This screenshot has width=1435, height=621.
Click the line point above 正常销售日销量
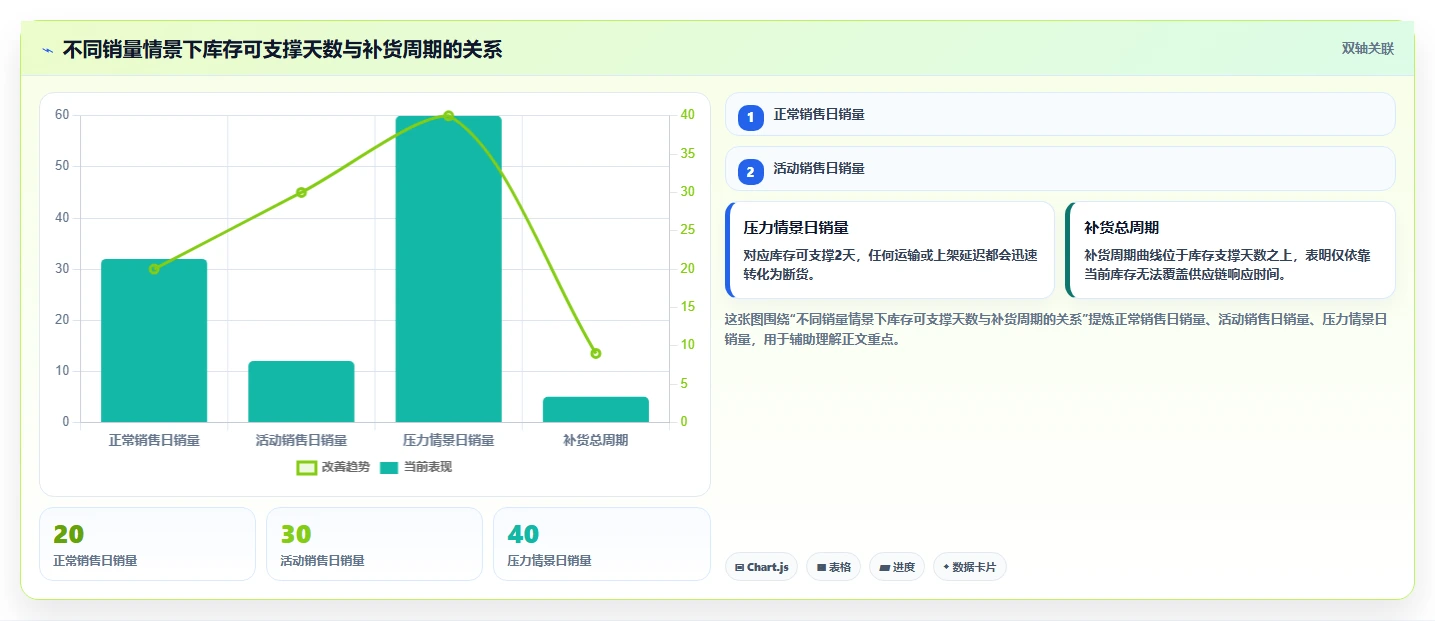(x=154, y=269)
